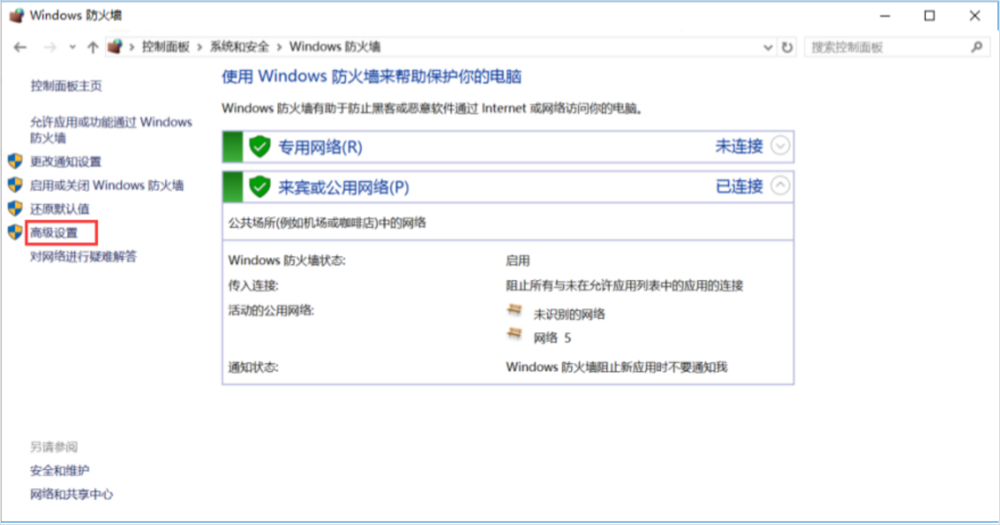This screenshot has height=525, width=1000.
Task: Expand the address bar history dropdown
Action: coord(768,47)
